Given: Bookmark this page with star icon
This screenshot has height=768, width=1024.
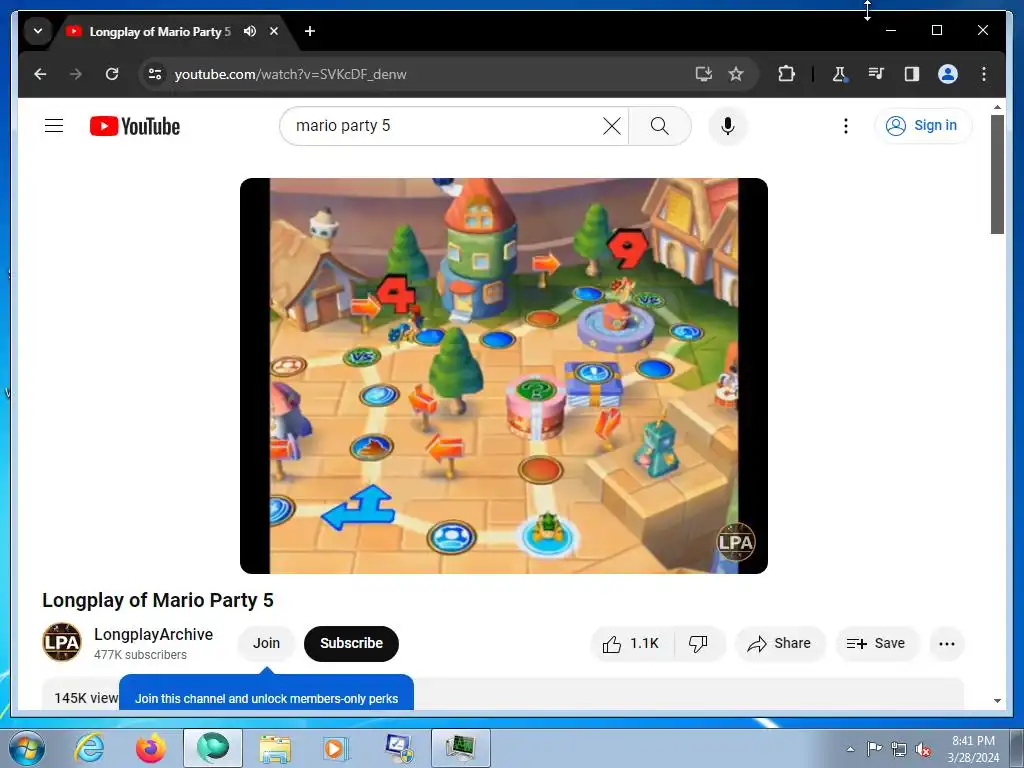Looking at the screenshot, I should 736,74.
